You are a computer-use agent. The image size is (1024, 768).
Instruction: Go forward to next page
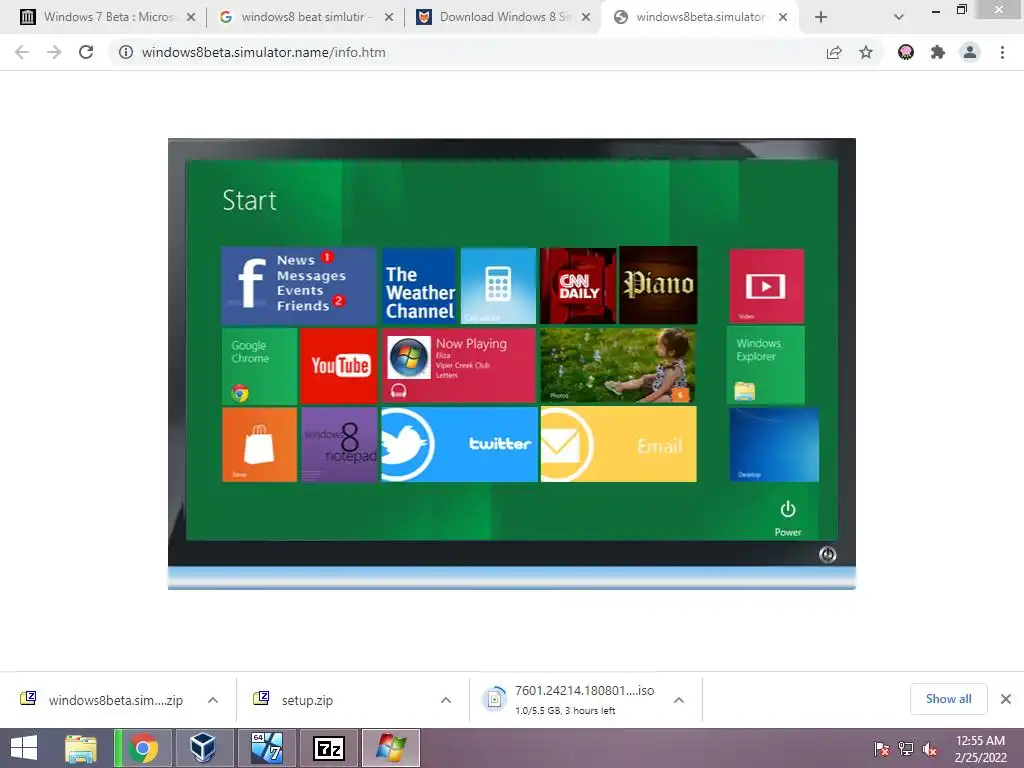[x=54, y=52]
